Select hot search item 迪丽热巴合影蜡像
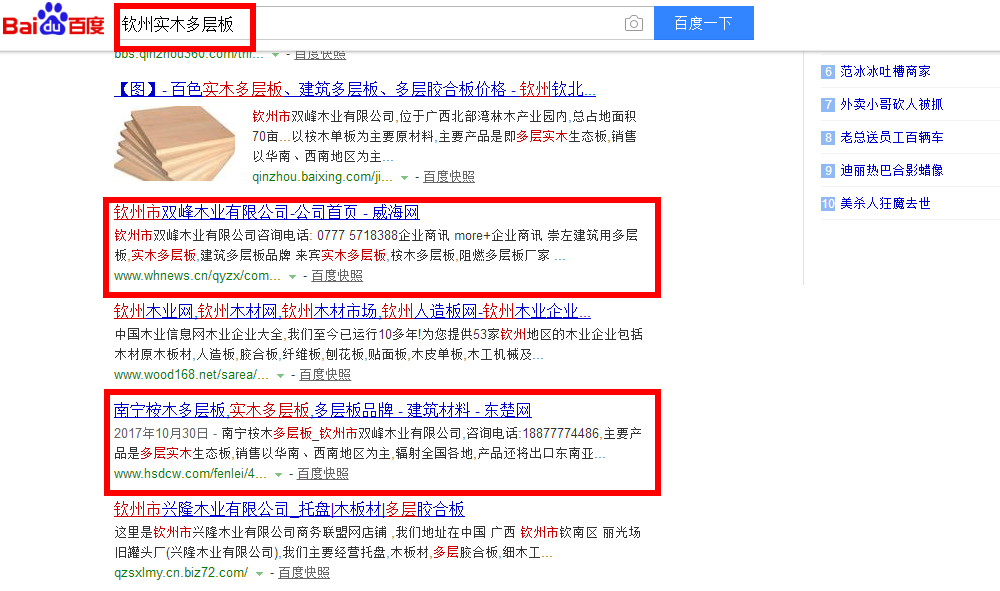 click(x=892, y=170)
